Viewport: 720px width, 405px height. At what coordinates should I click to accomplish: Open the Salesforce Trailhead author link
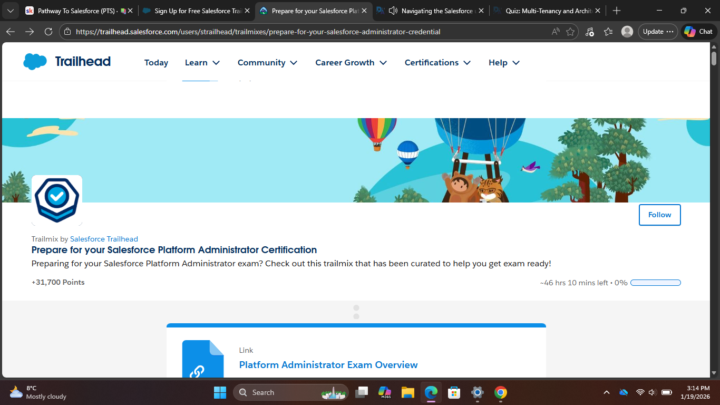[104, 239]
